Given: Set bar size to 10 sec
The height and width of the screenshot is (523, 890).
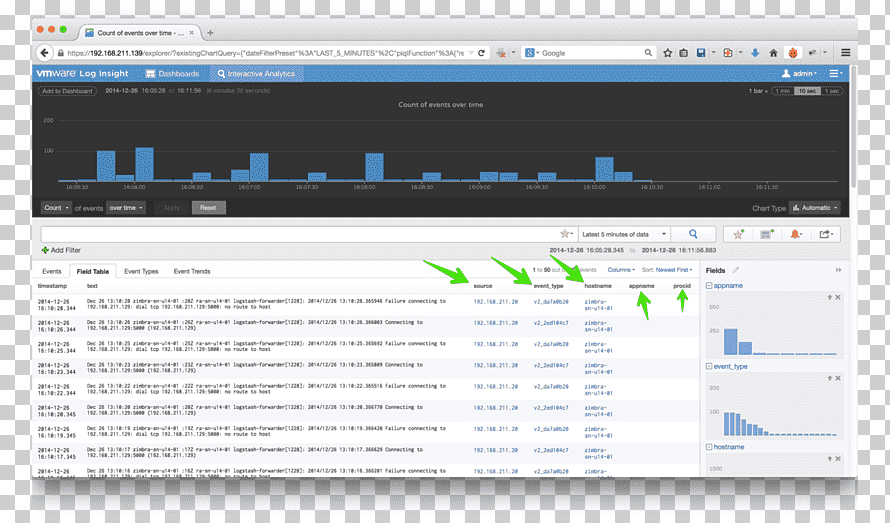Looking at the screenshot, I should [807, 91].
